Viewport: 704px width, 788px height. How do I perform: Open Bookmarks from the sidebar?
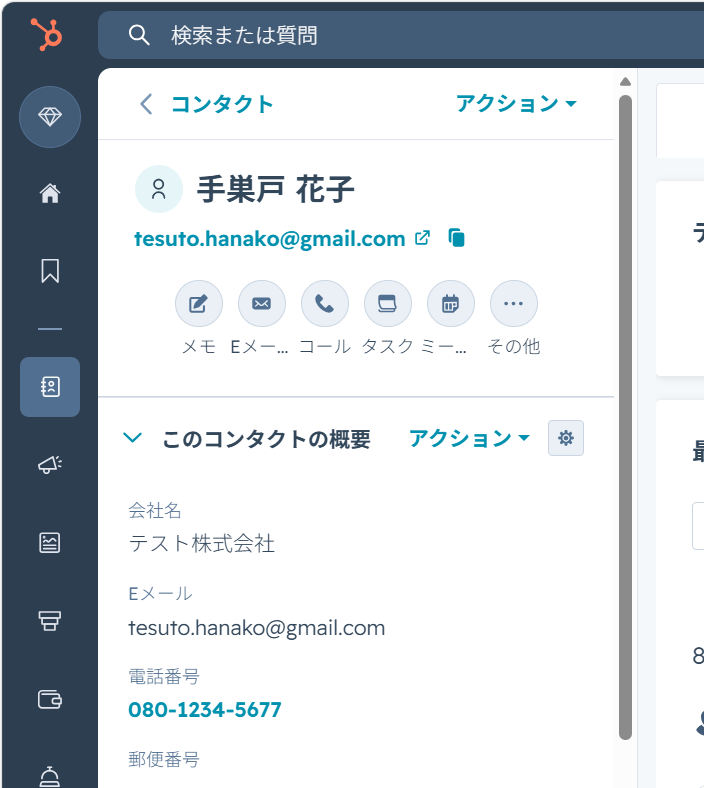[x=50, y=271]
